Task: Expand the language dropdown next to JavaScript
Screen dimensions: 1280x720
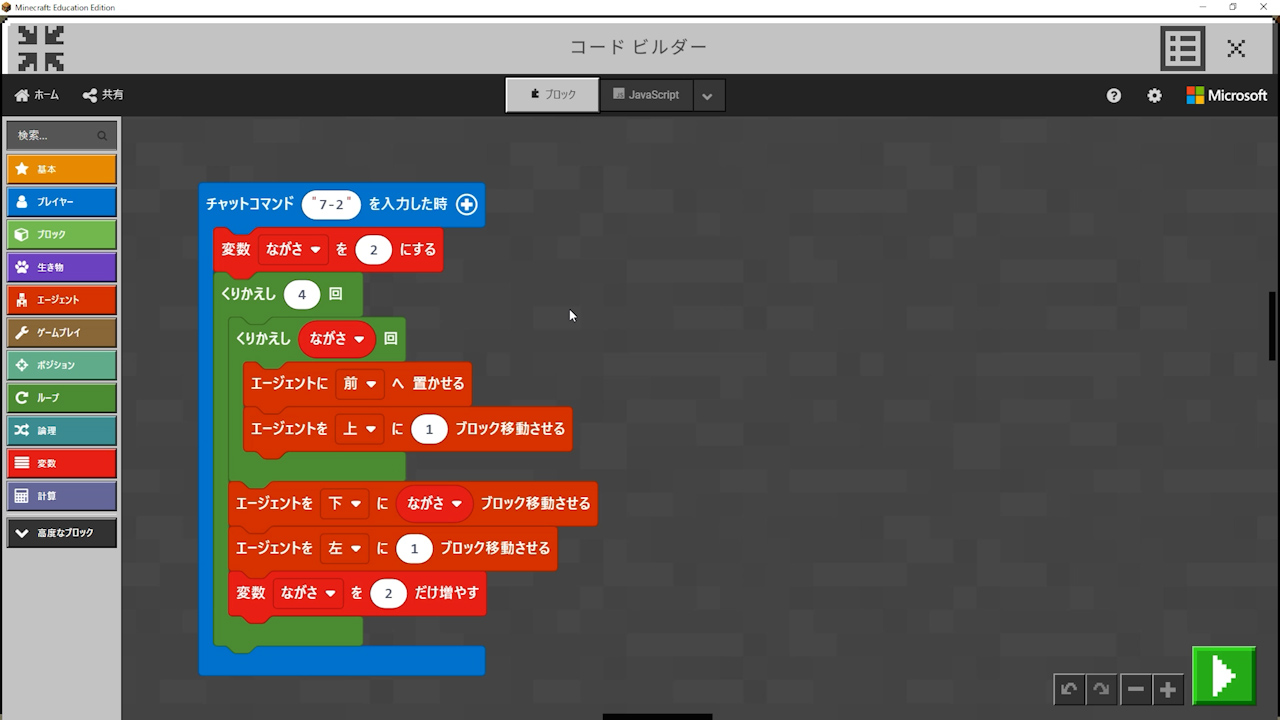Action: click(x=708, y=96)
